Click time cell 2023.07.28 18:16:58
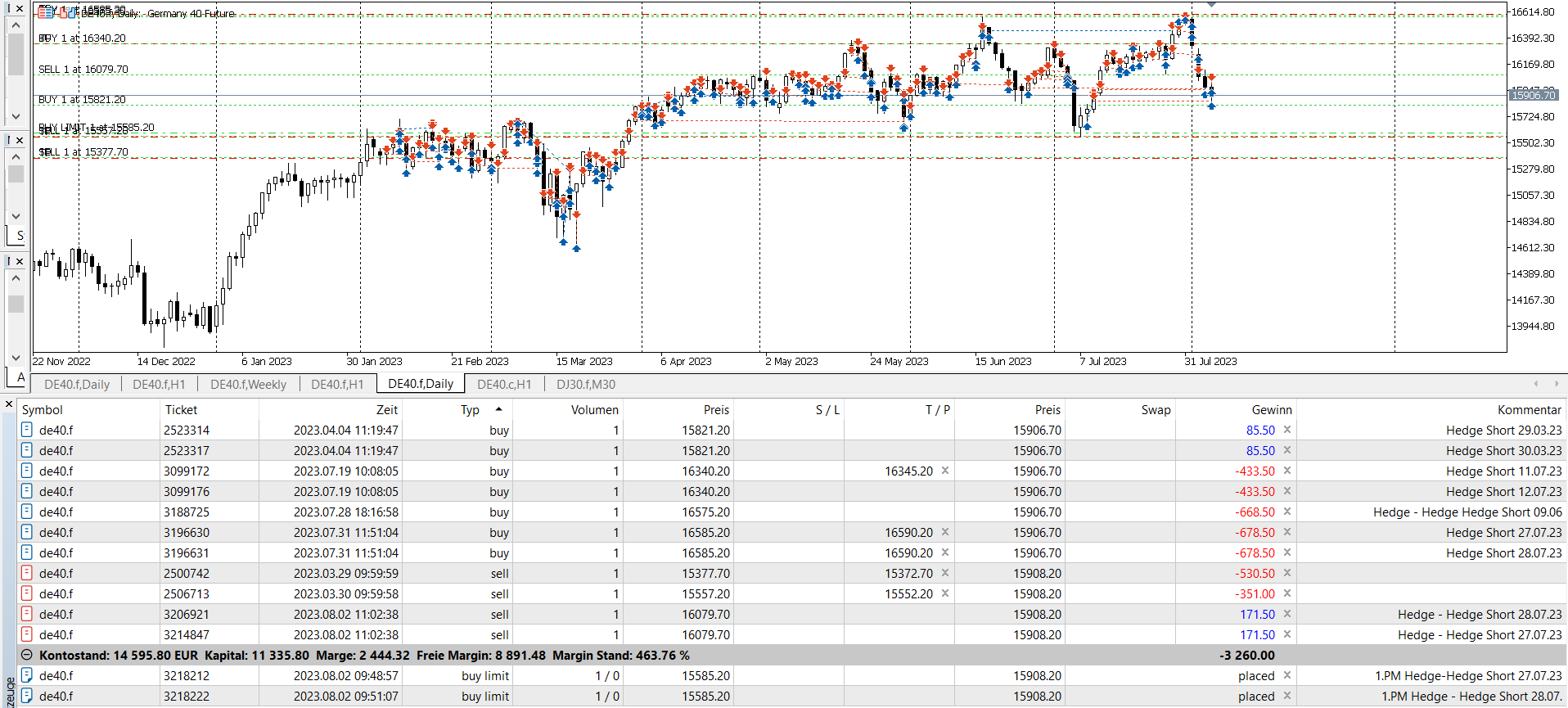1568x708 pixels. point(346,512)
